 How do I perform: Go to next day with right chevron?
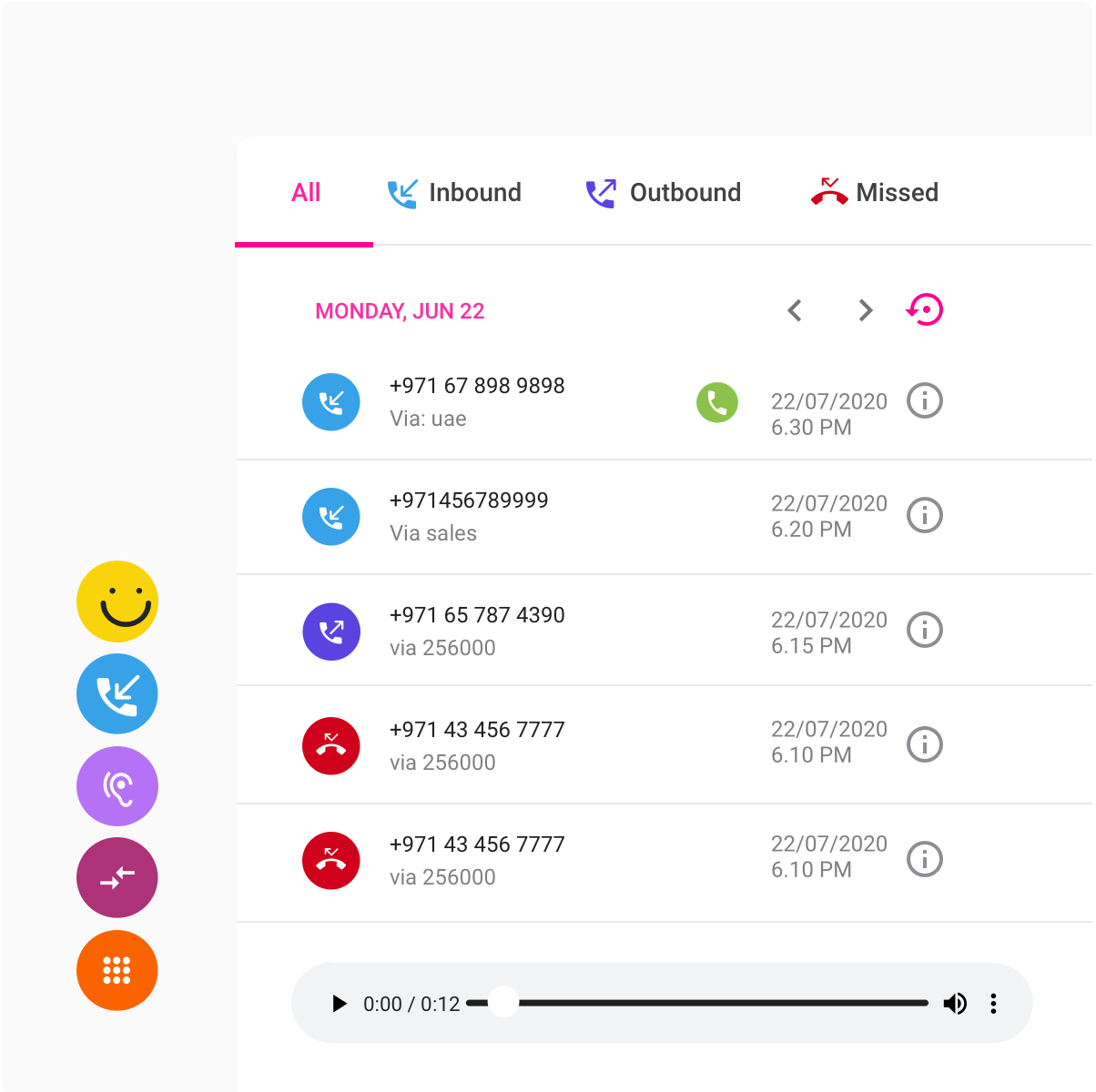866,311
